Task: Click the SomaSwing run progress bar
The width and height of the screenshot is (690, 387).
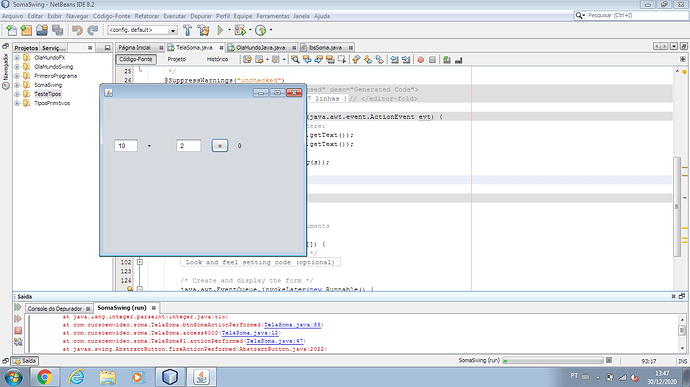Action: click(553, 361)
